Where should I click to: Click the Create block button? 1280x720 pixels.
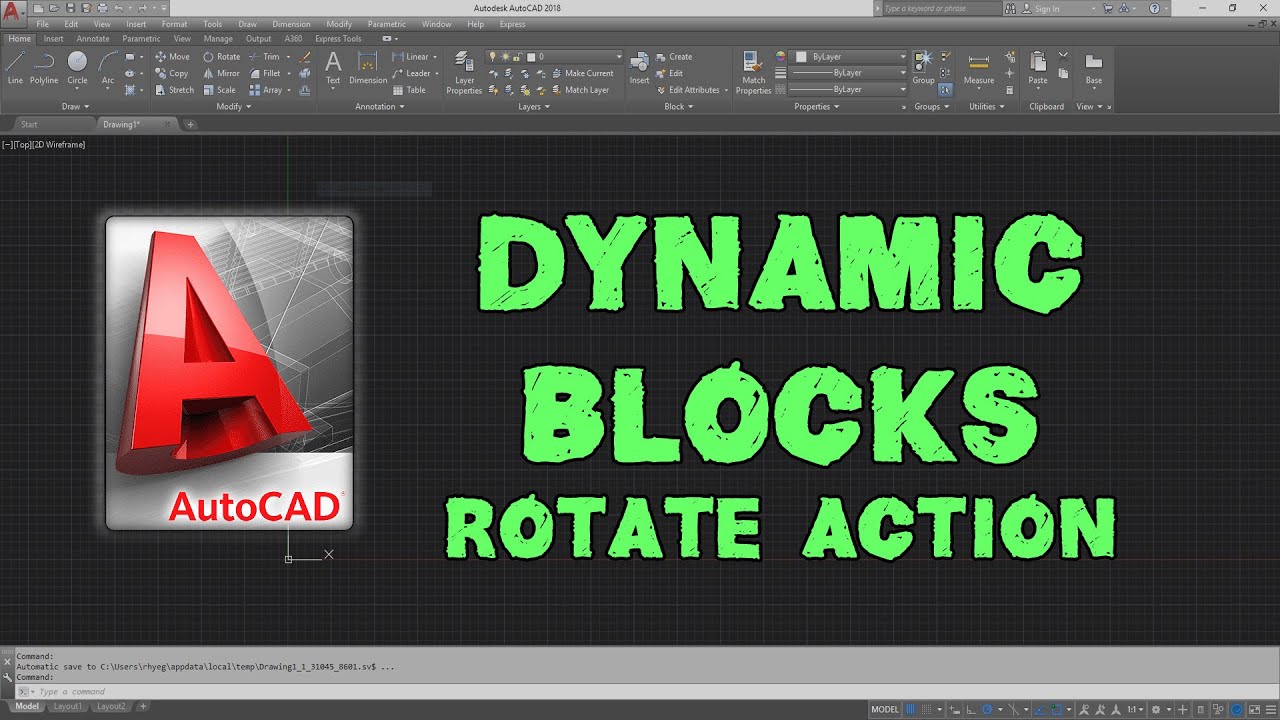click(x=673, y=57)
